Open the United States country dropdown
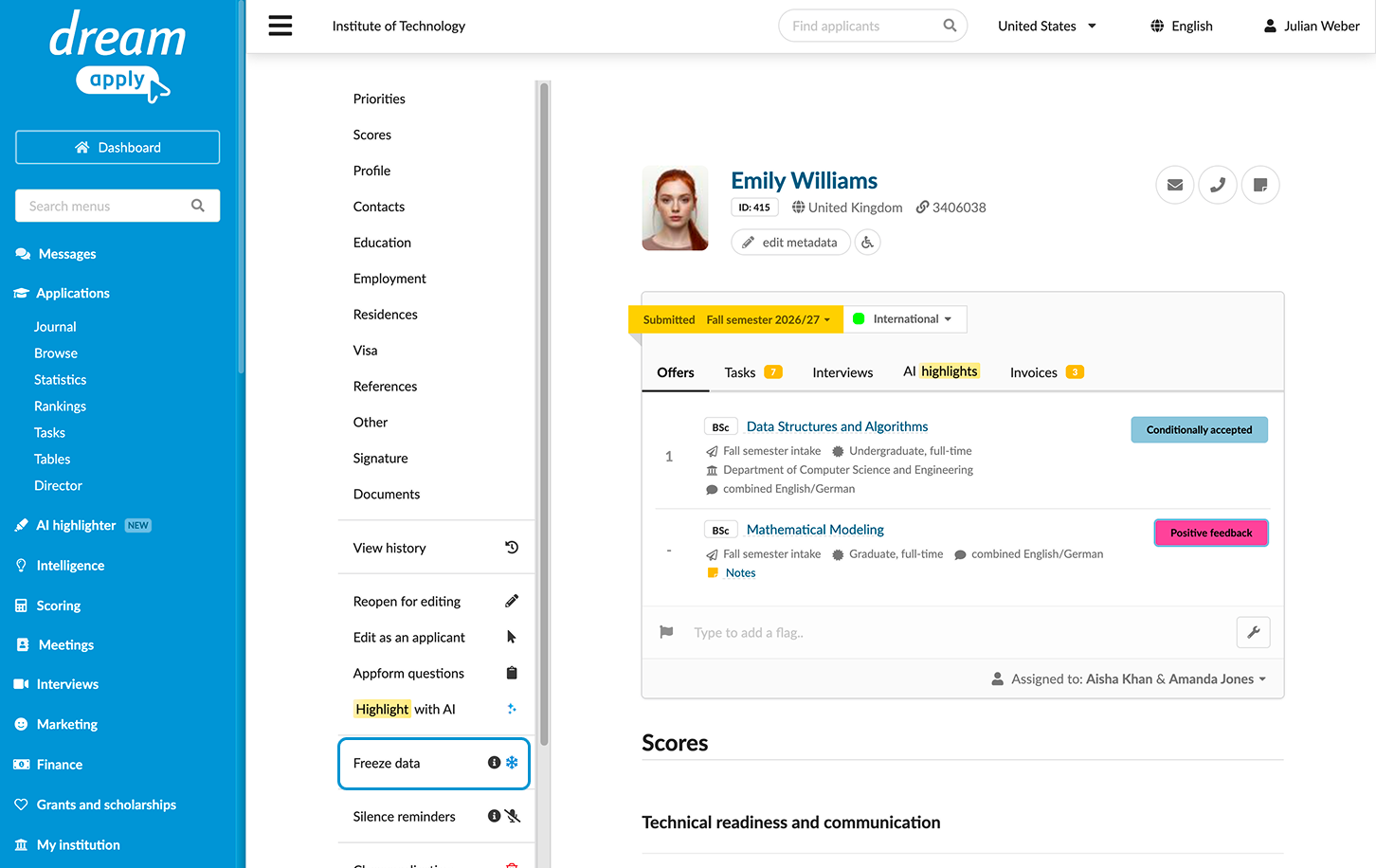 pyautogui.click(x=1047, y=26)
